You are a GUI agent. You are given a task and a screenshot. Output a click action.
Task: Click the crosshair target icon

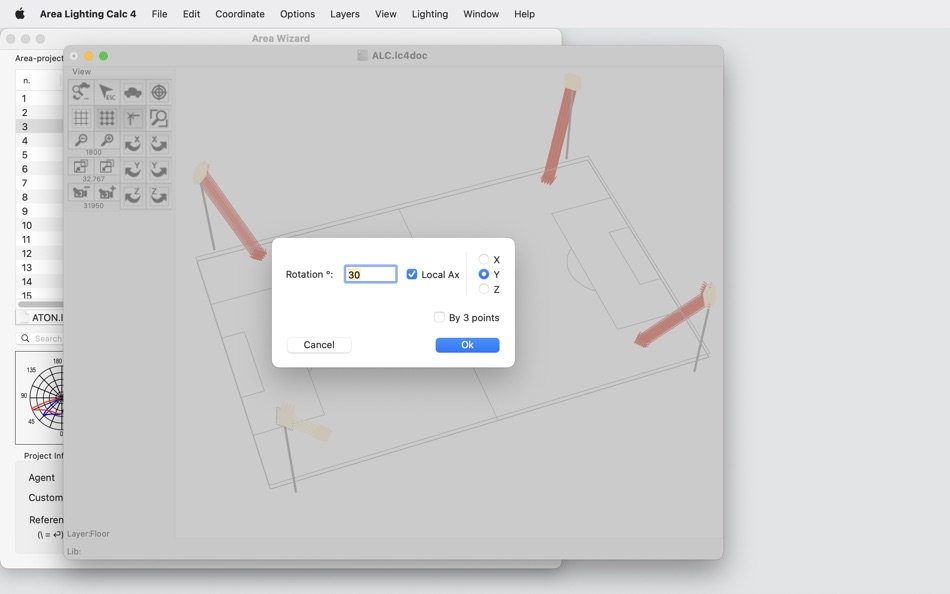[159, 92]
